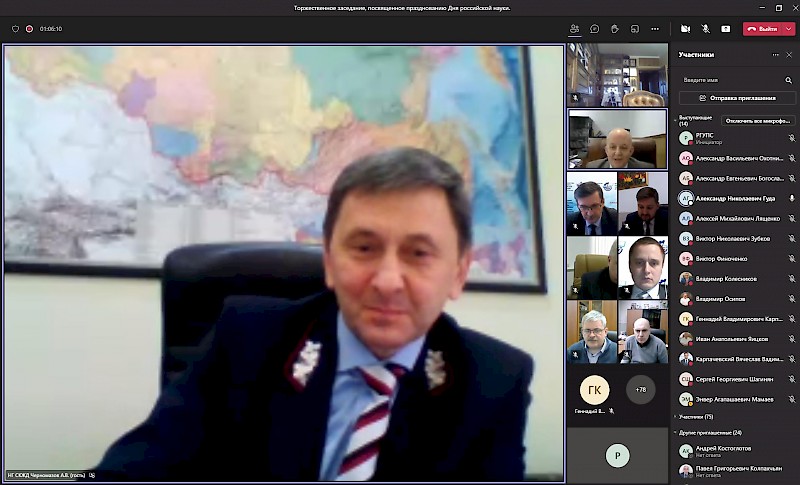Toggle the camera on or off
This screenshot has height=485, width=800.
pyautogui.click(x=685, y=29)
